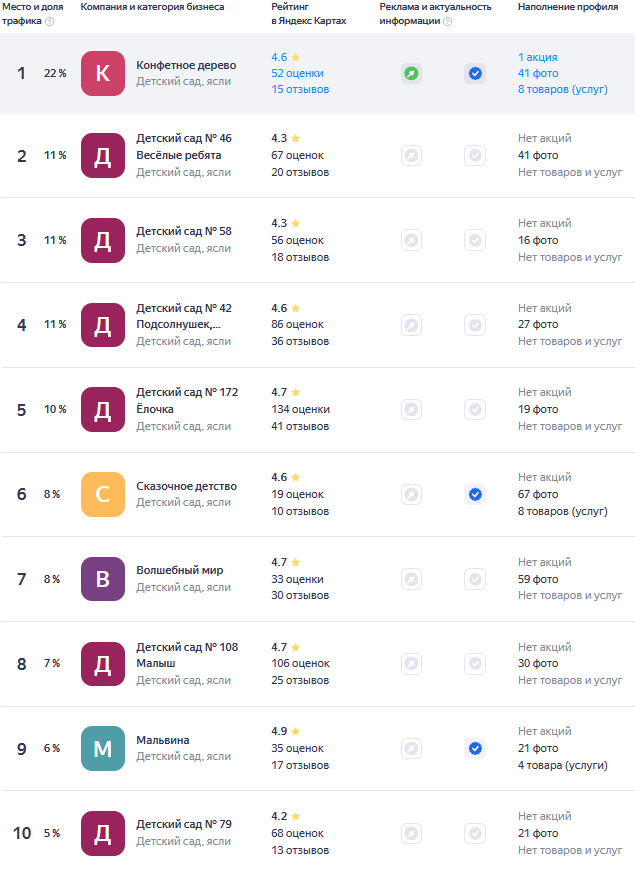The height and width of the screenshot is (875, 635).
Task: Click '59 фото' in the Волшебный мир row
Action: [x=538, y=579]
